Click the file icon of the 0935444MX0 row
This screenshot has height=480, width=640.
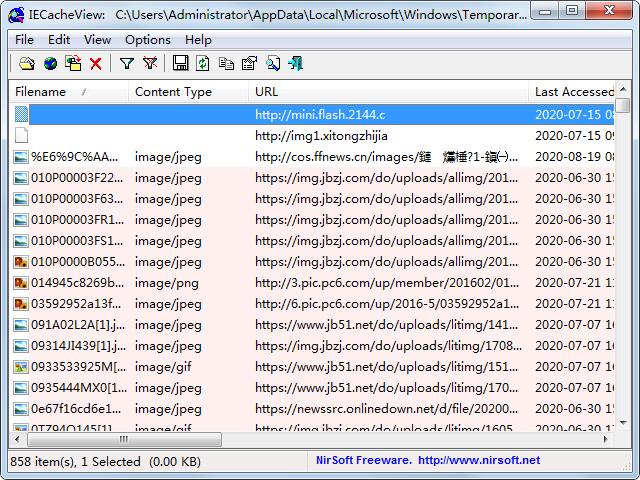(x=20, y=388)
